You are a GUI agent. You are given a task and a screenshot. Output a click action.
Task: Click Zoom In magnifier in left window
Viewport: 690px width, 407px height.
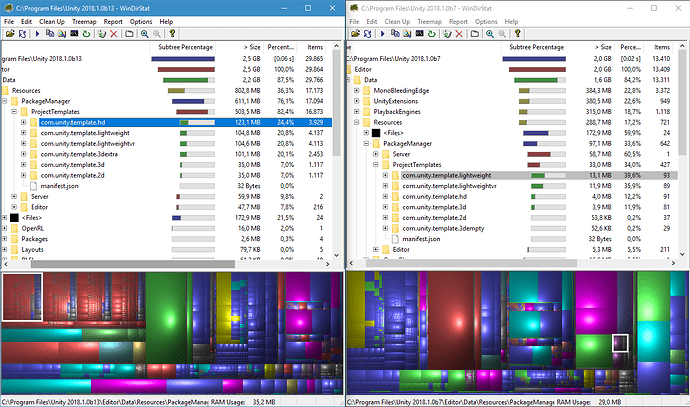click(x=144, y=33)
